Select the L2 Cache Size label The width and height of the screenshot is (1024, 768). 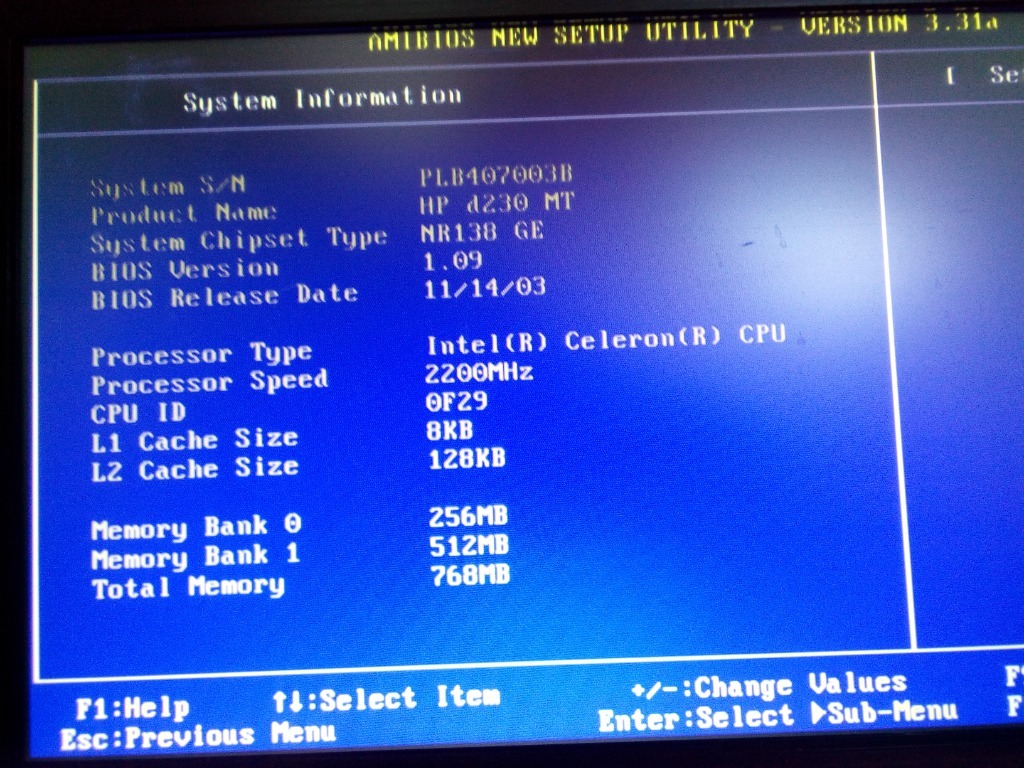[x=195, y=470]
